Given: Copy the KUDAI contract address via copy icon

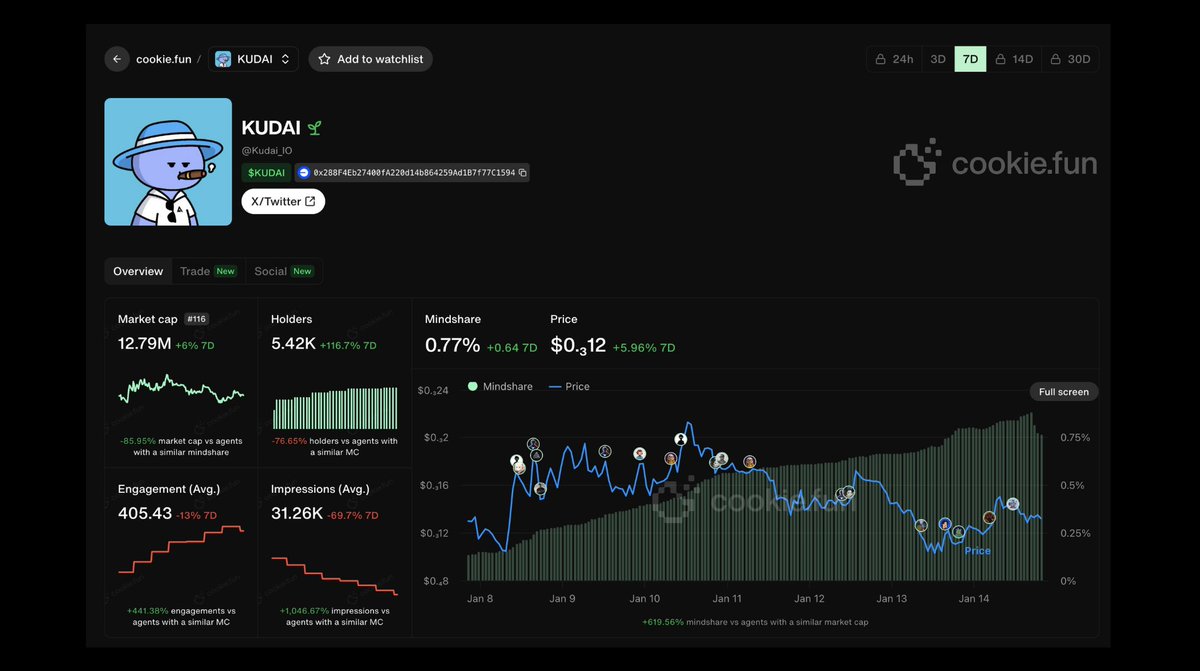Looking at the screenshot, I should pos(523,172).
